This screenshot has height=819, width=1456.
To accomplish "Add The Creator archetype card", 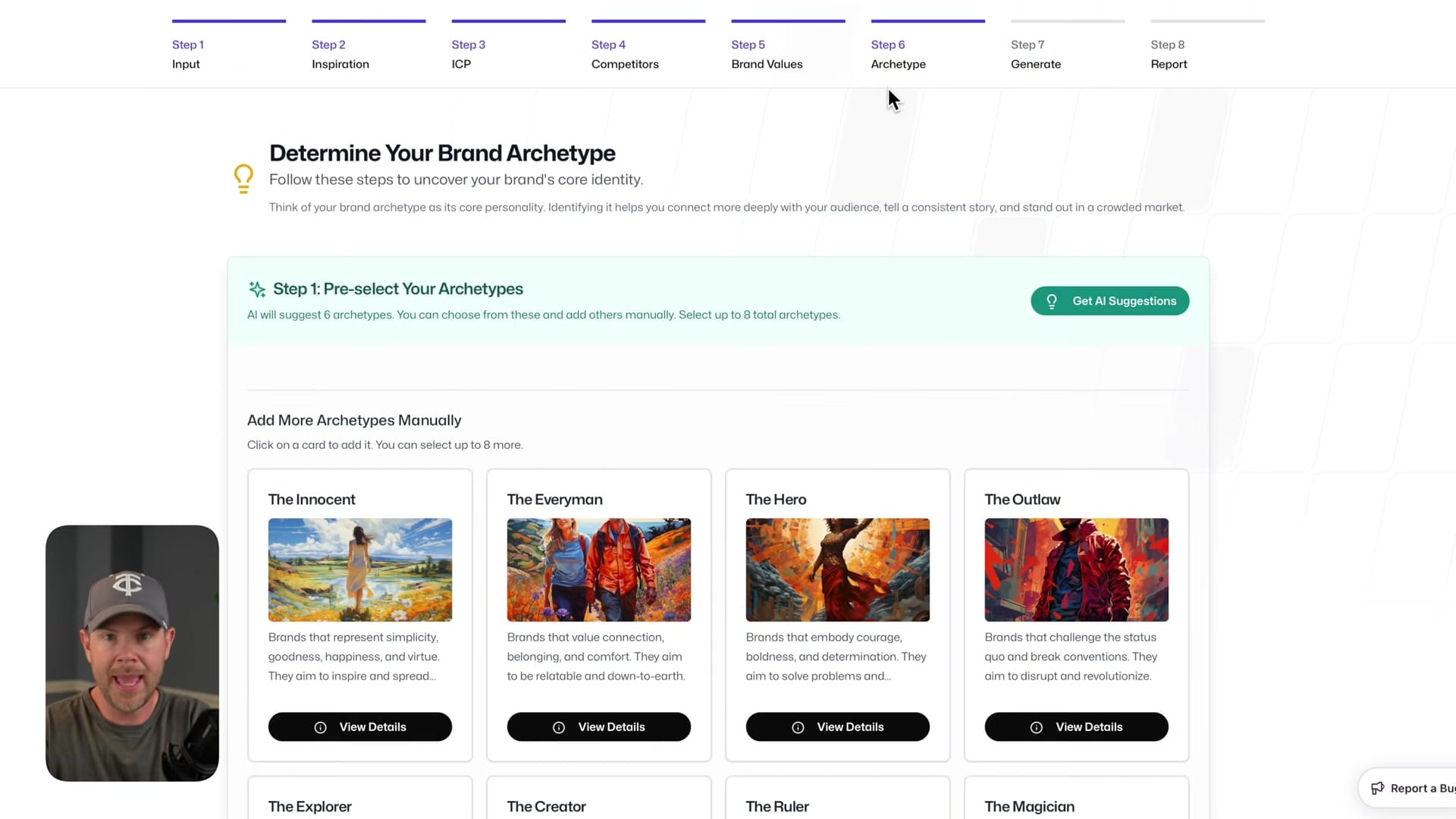I will pyautogui.click(x=599, y=798).
